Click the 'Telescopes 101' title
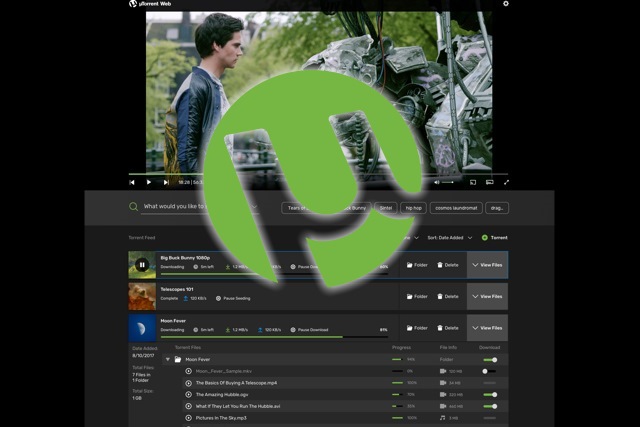The image size is (640, 427). pyautogui.click(x=177, y=289)
